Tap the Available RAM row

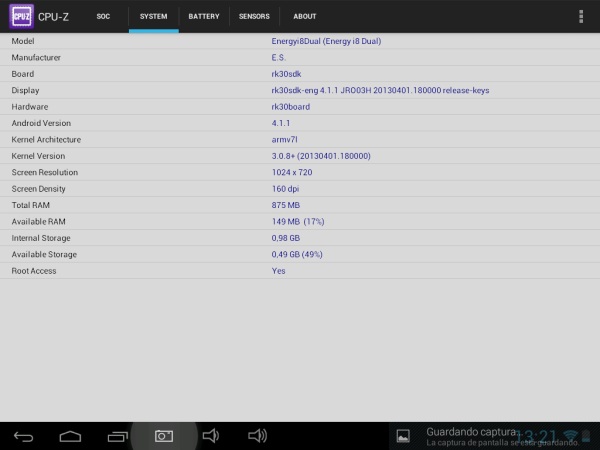300,221
